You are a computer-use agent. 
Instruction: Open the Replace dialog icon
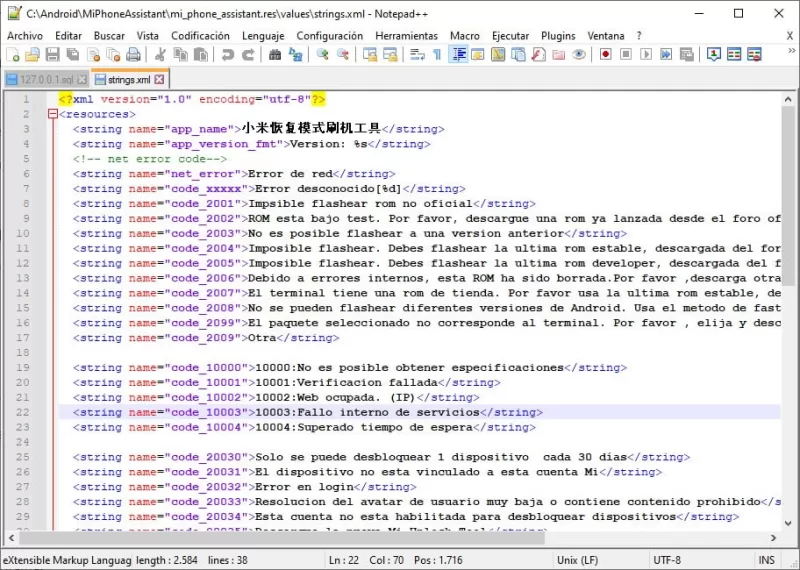point(295,54)
